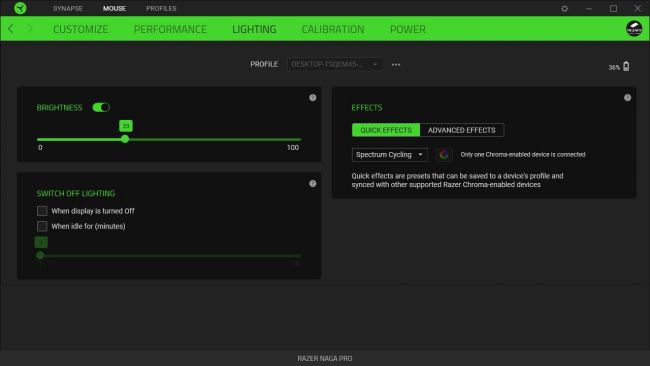Open the Calibration tab

point(333,29)
